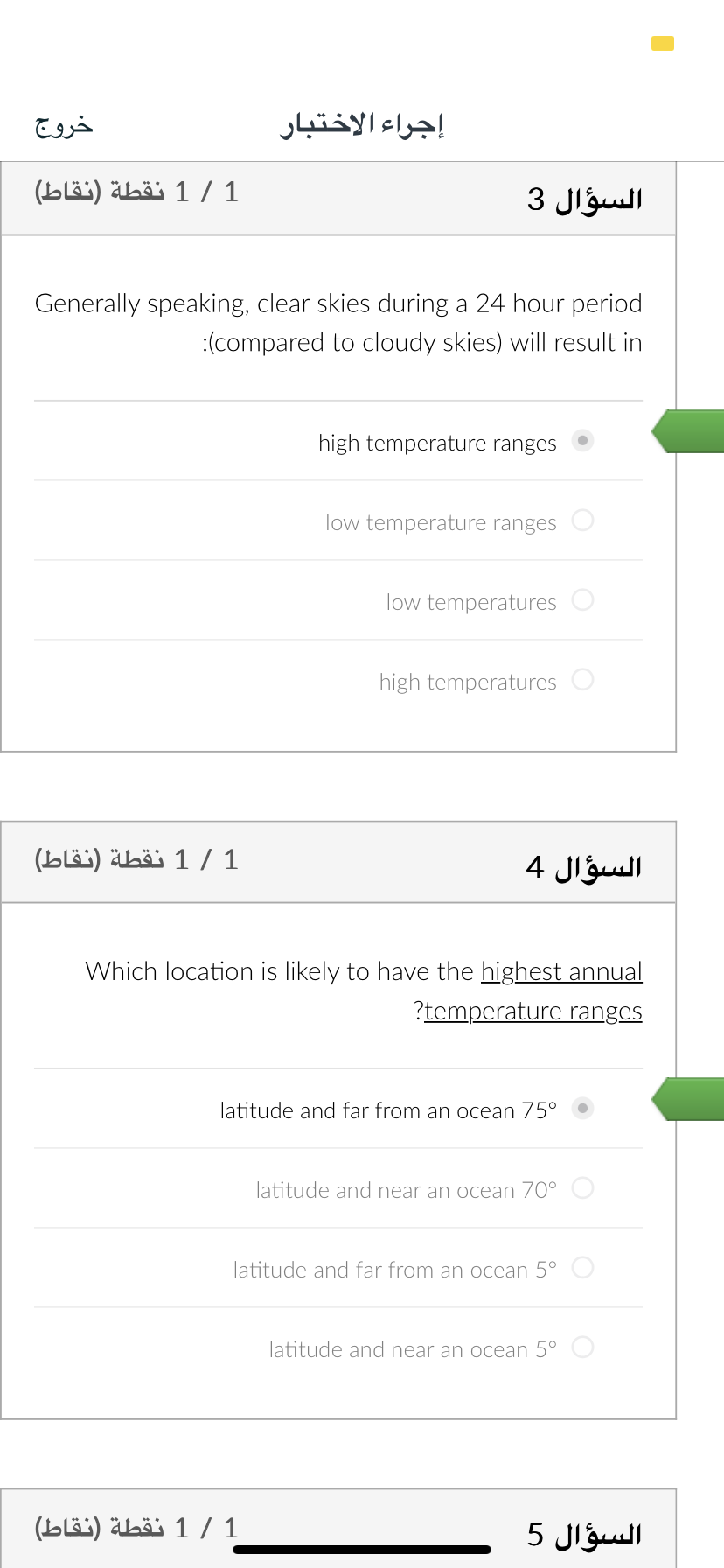
Task: Click the underlined 'highest annual temperature ranges' text
Action: [x=533, y=990]
